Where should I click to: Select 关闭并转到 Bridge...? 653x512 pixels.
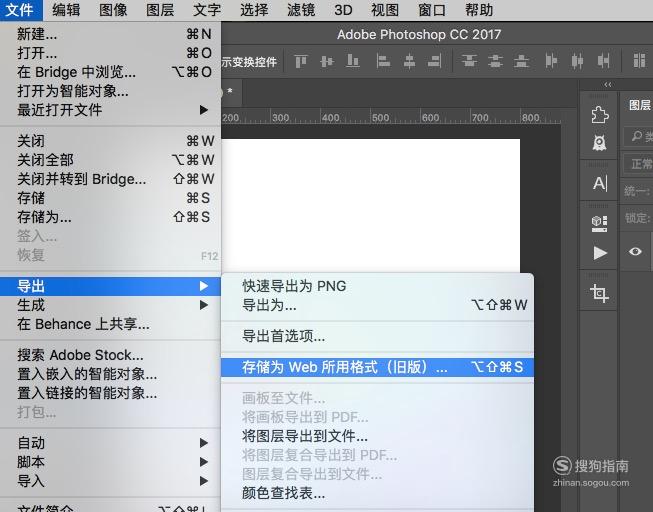(110, 179)
